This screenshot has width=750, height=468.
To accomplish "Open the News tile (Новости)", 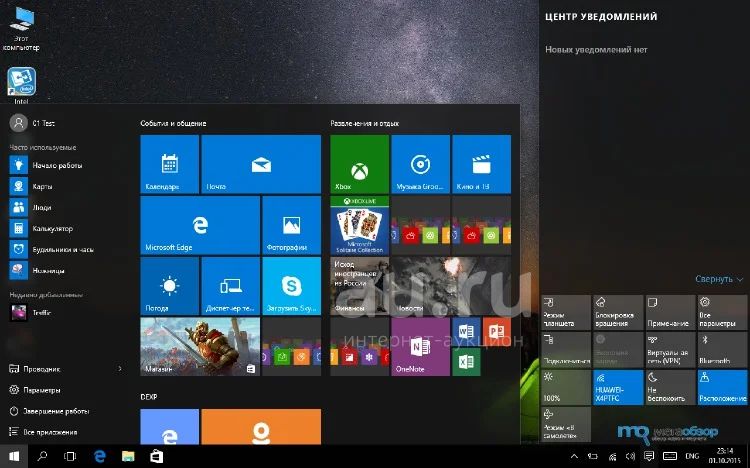I will click(x=451, y=286).
